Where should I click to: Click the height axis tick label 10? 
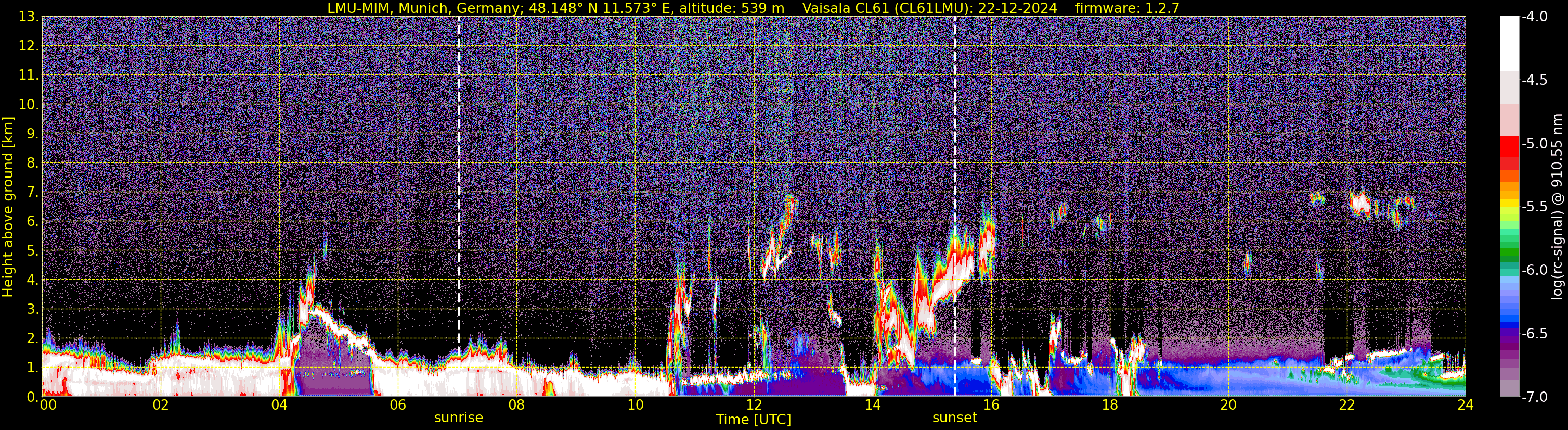pyautogui.click(x=28, y=105)
